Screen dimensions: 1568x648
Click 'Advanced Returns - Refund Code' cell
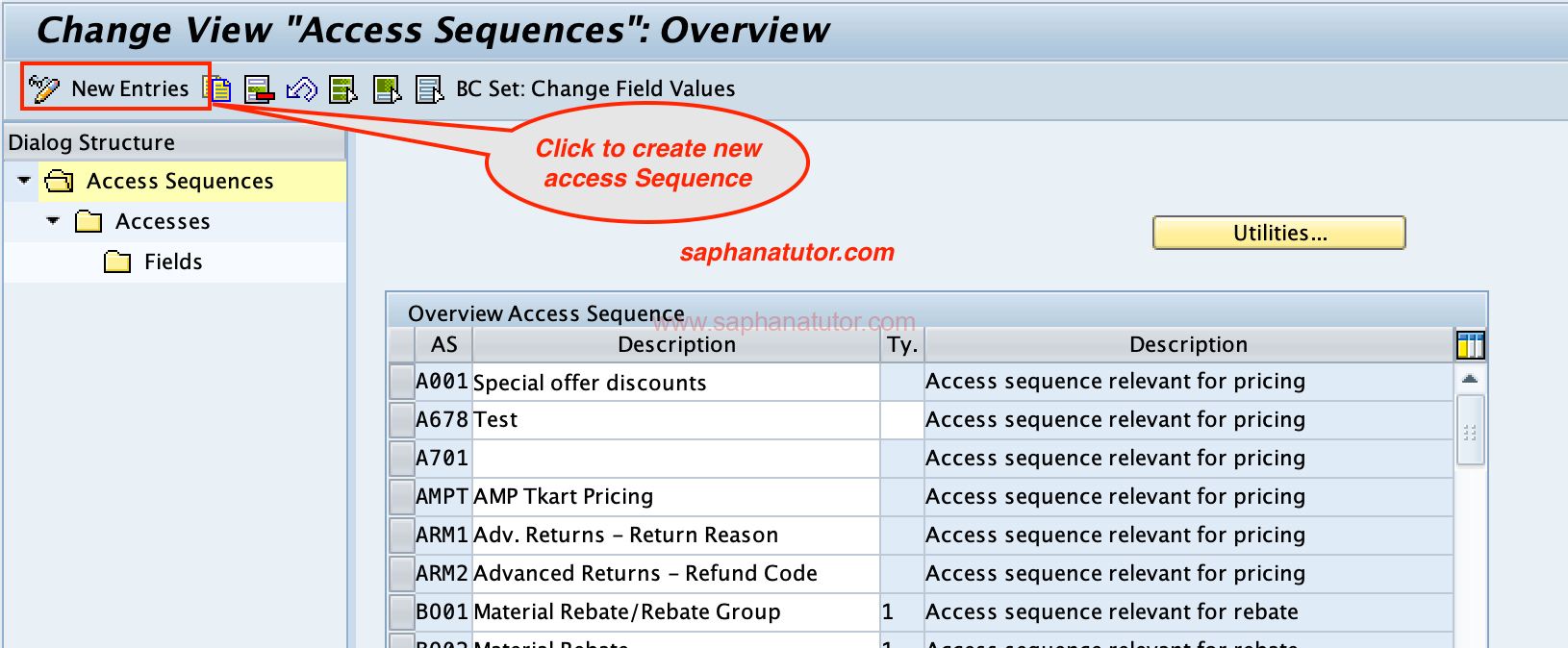point(676,574)
